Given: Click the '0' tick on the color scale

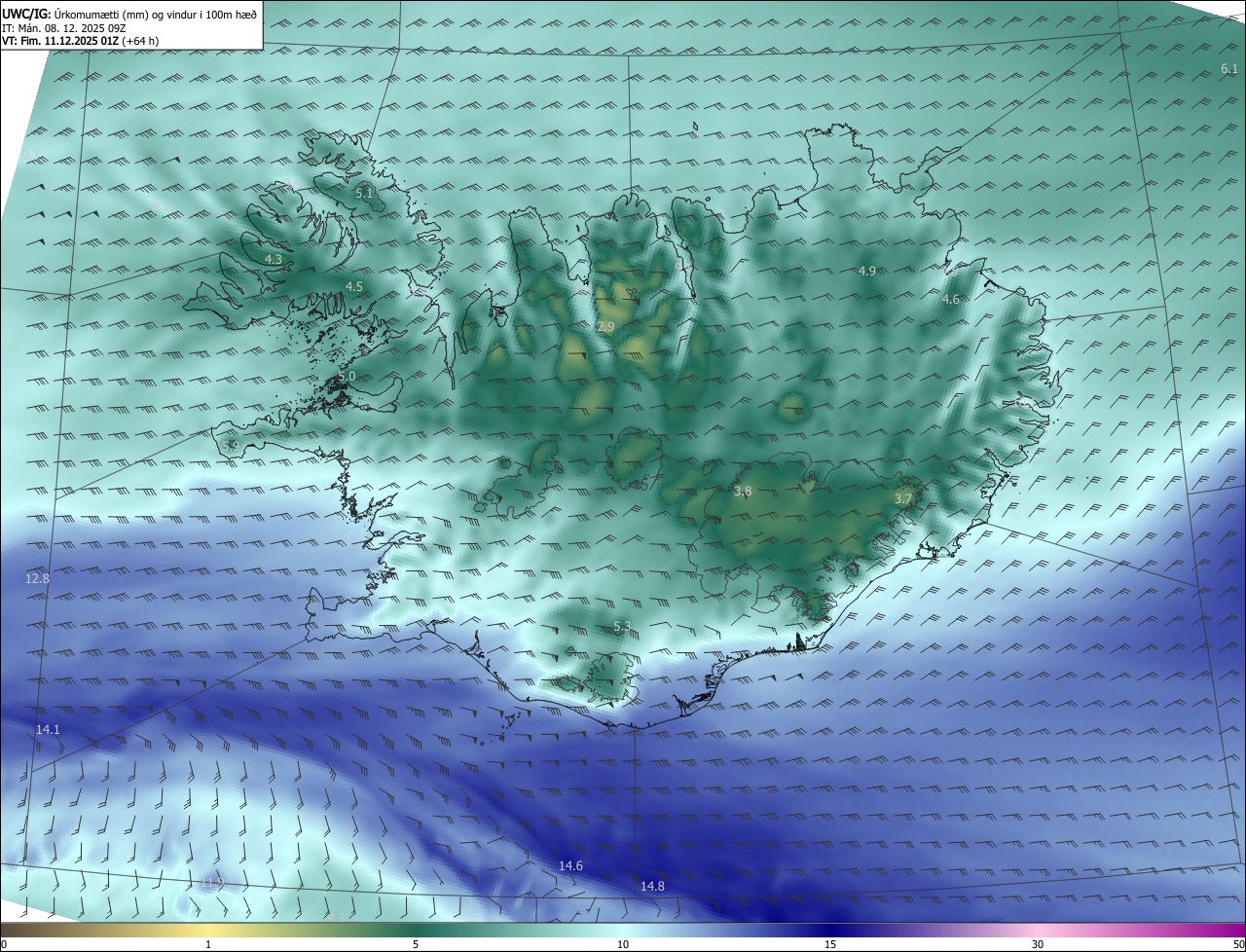Looking at the screenshot, I should pyautogui.click(x=4, y=944).
